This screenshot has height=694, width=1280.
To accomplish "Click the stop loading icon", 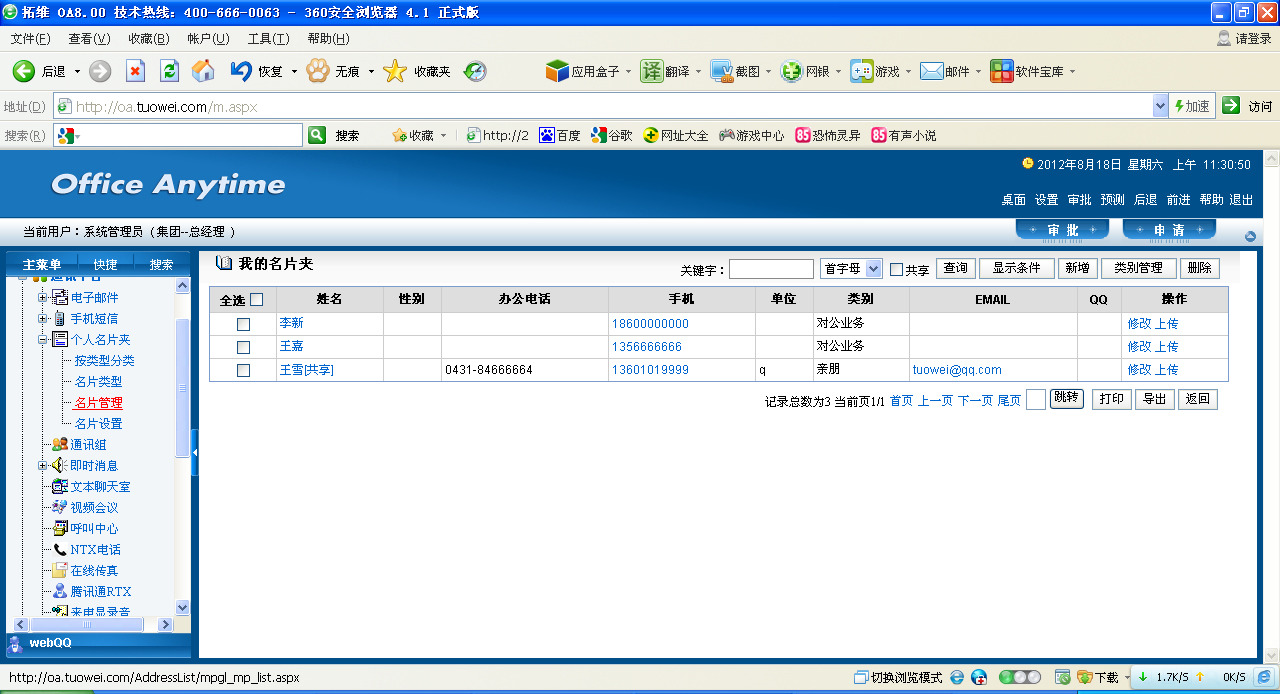I will (x=135, y=71).
